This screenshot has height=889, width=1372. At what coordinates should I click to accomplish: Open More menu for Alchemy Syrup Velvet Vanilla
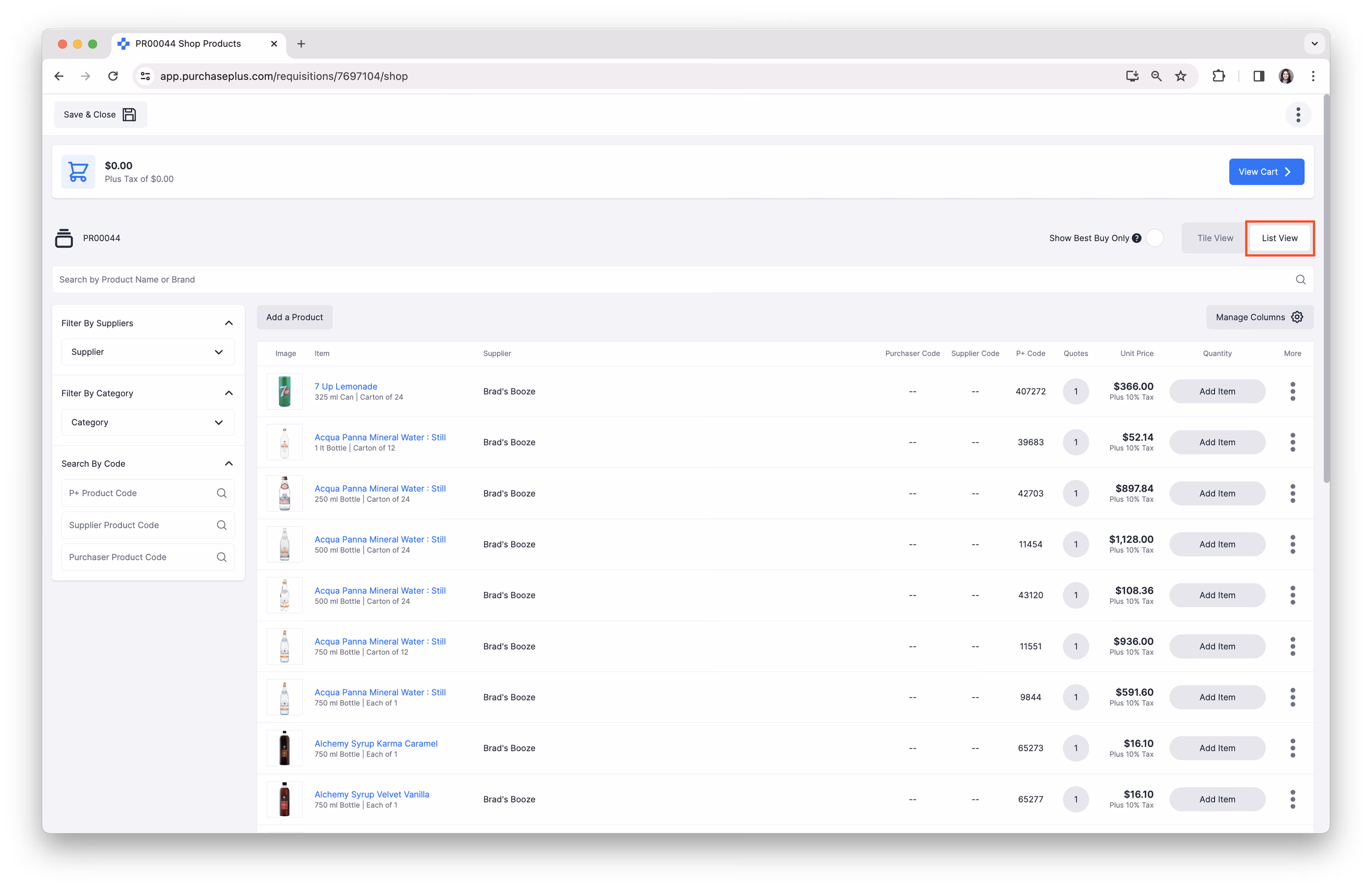pos(1292,799)
